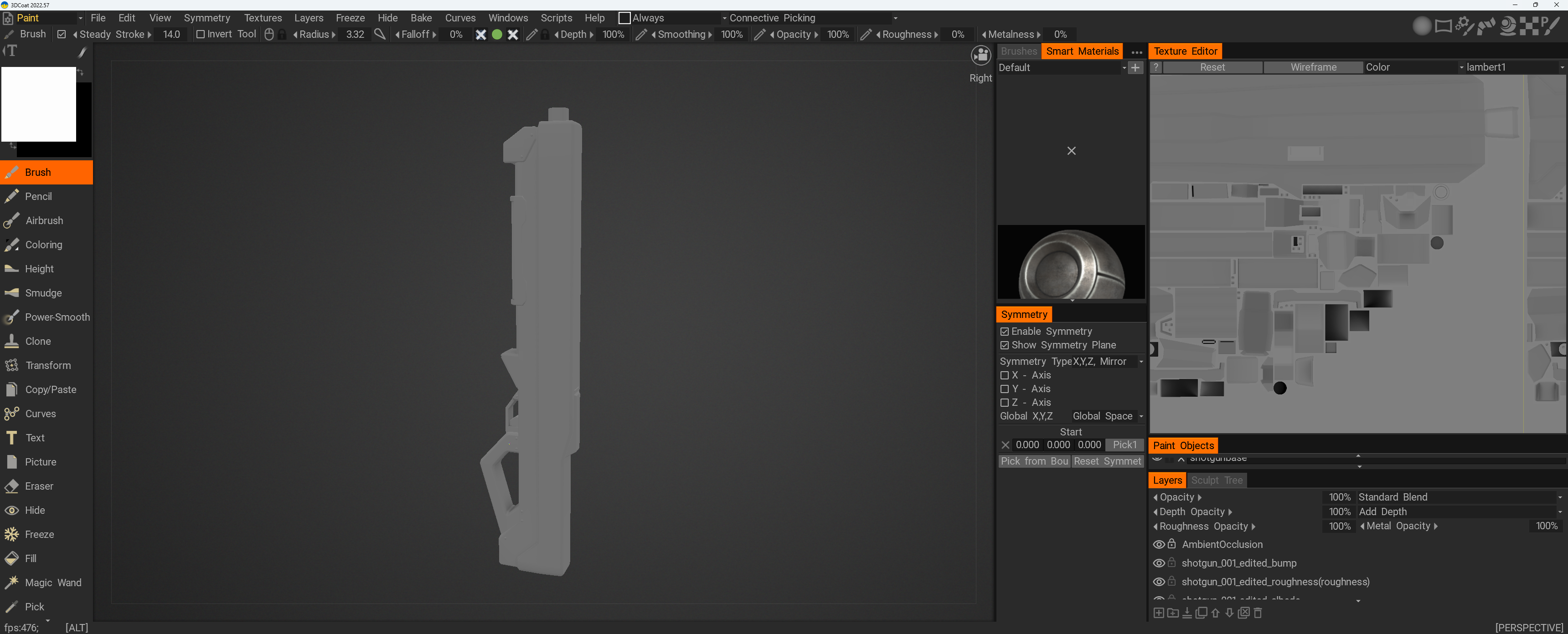Select the Clone tool
Viewport: 1568px width, 634px height.
pyautogui.click(x=38, y=341)
